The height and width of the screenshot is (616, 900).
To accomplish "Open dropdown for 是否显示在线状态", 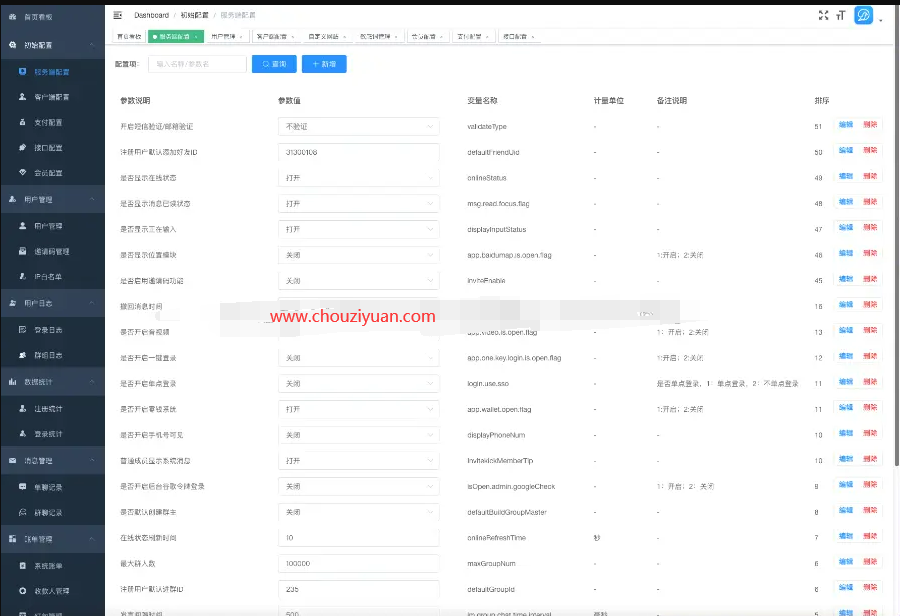I will click(x=358, y=178).
